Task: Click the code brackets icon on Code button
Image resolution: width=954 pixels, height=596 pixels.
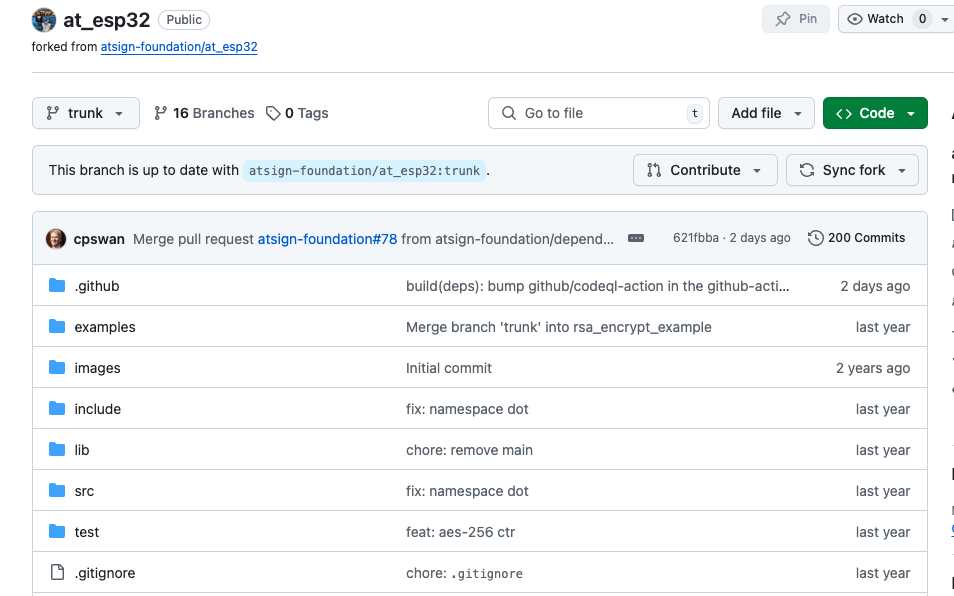Action: (x=844, y=114)
